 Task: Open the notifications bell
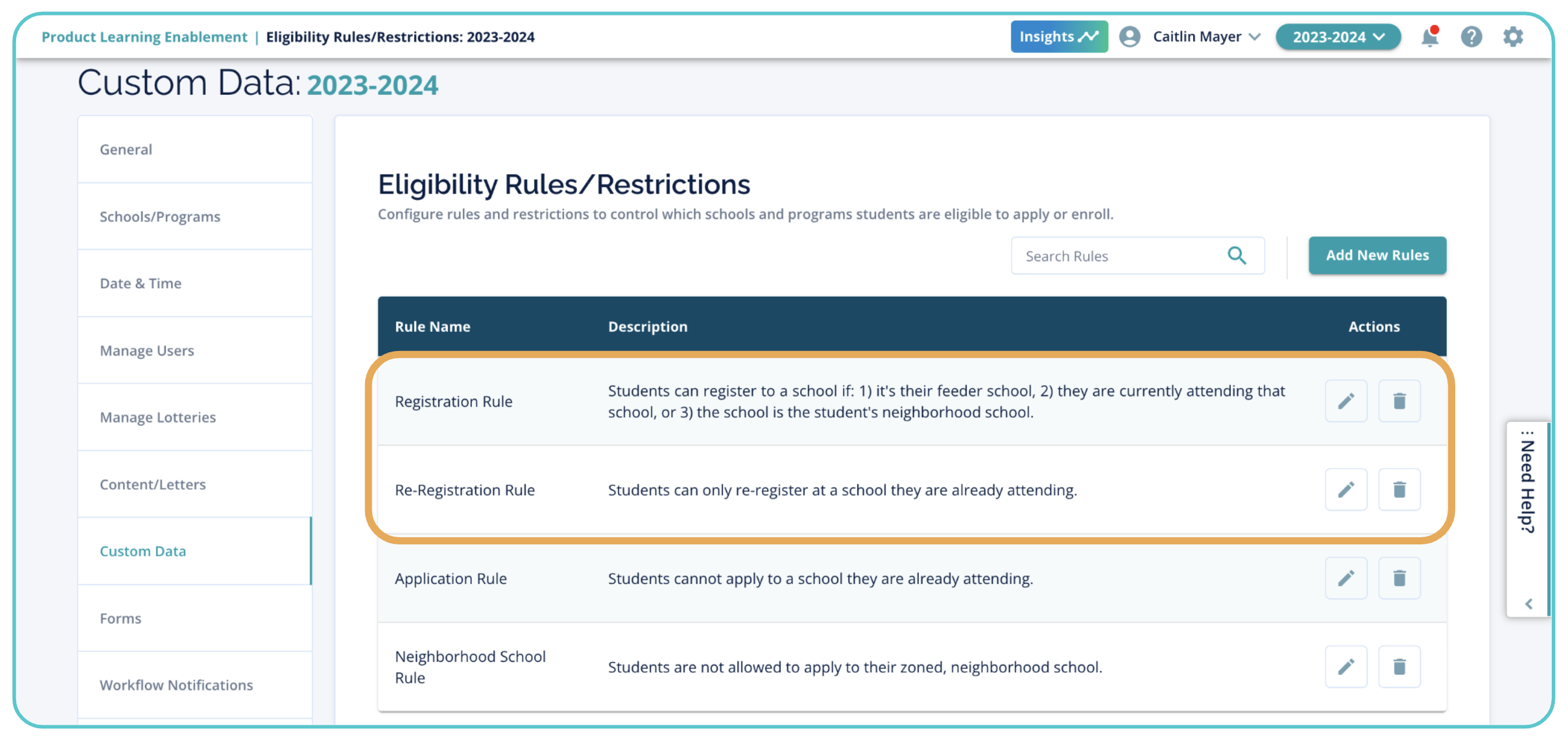point(1428,37)
